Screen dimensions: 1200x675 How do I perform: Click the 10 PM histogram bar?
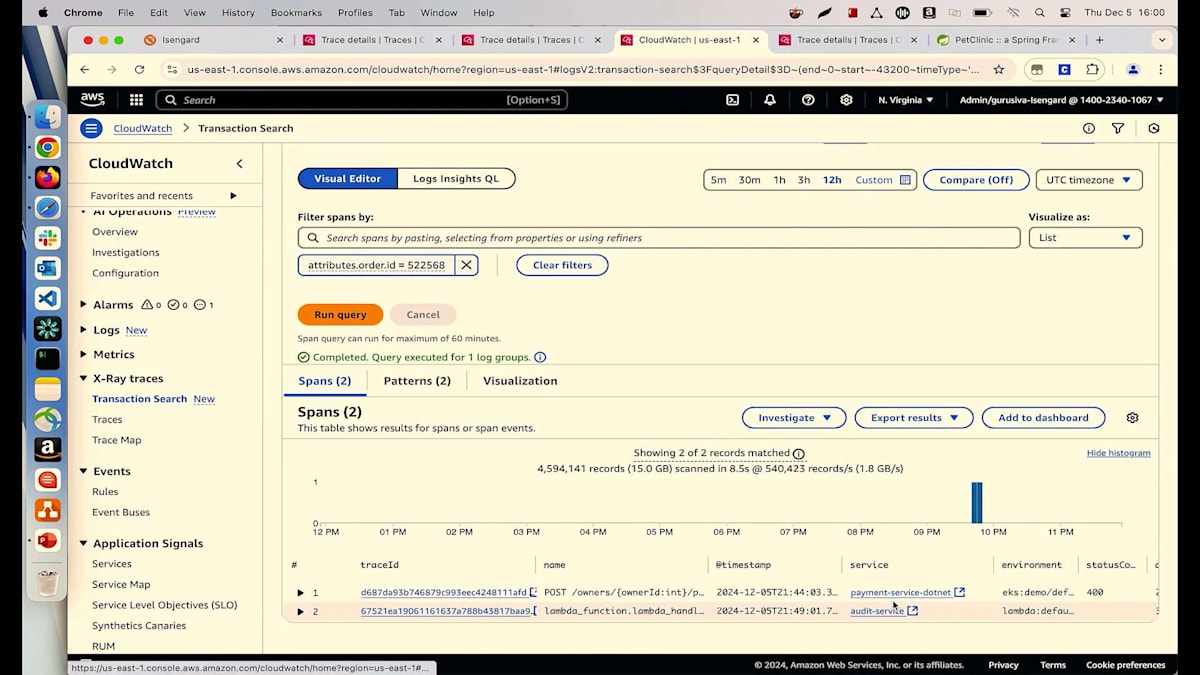pos(977,502)
